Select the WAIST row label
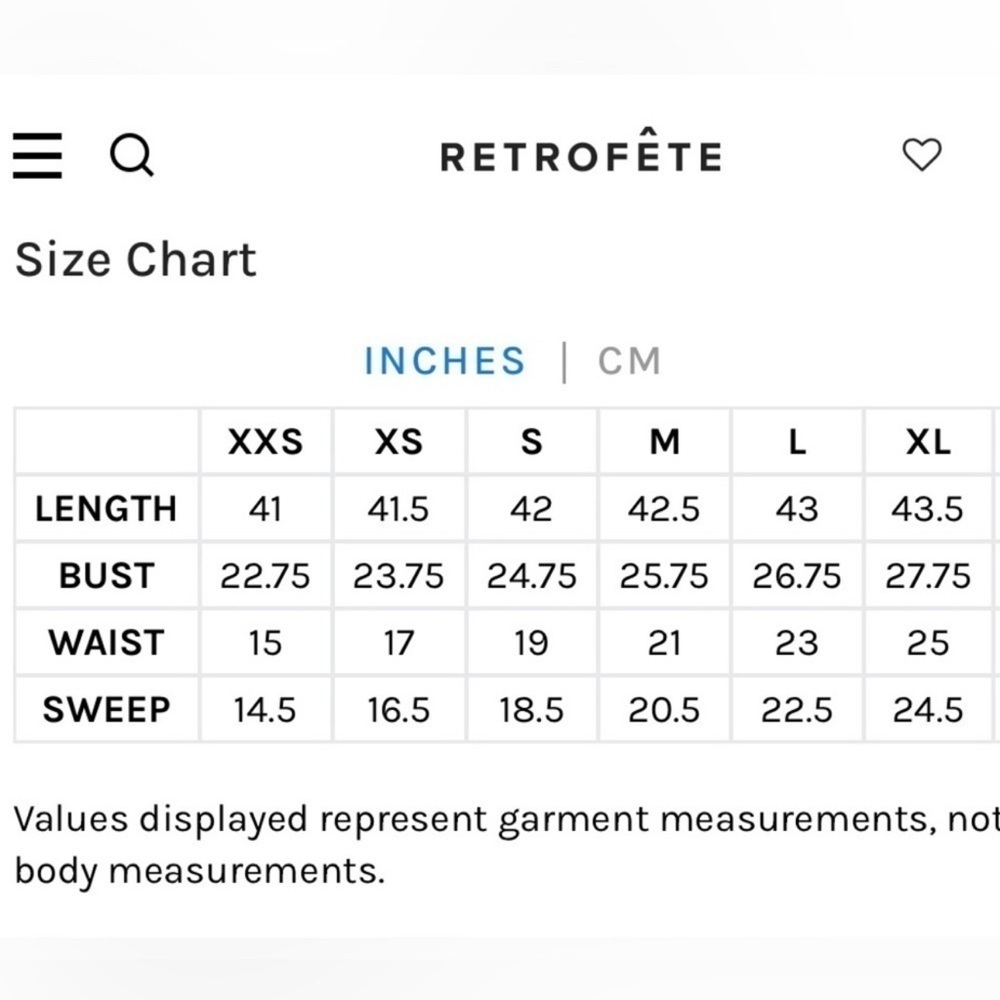Image resolution: width=1000 pixels, height=1000 pixels. tap(106, 642)
